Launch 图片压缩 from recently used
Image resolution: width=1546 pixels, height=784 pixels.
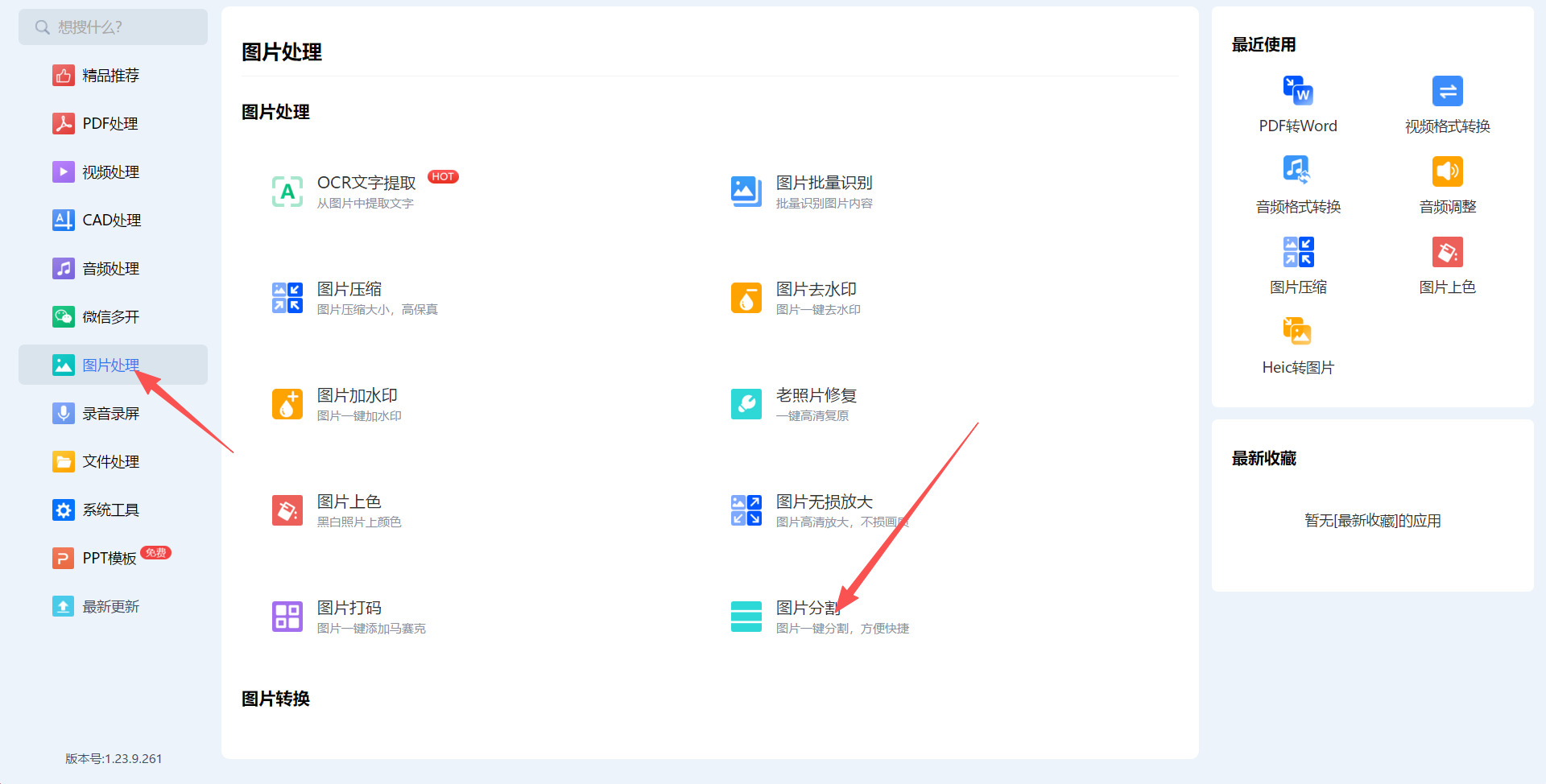(1298, 266)
